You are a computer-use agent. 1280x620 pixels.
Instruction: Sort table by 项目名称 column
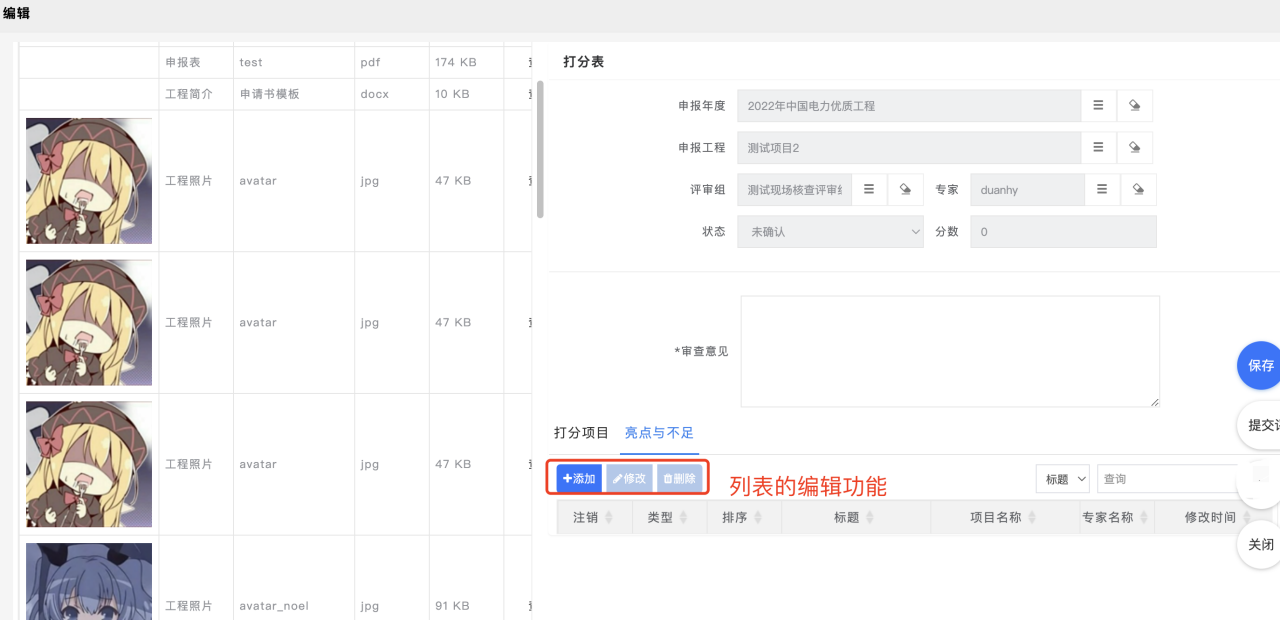[x=1004, y=517]
